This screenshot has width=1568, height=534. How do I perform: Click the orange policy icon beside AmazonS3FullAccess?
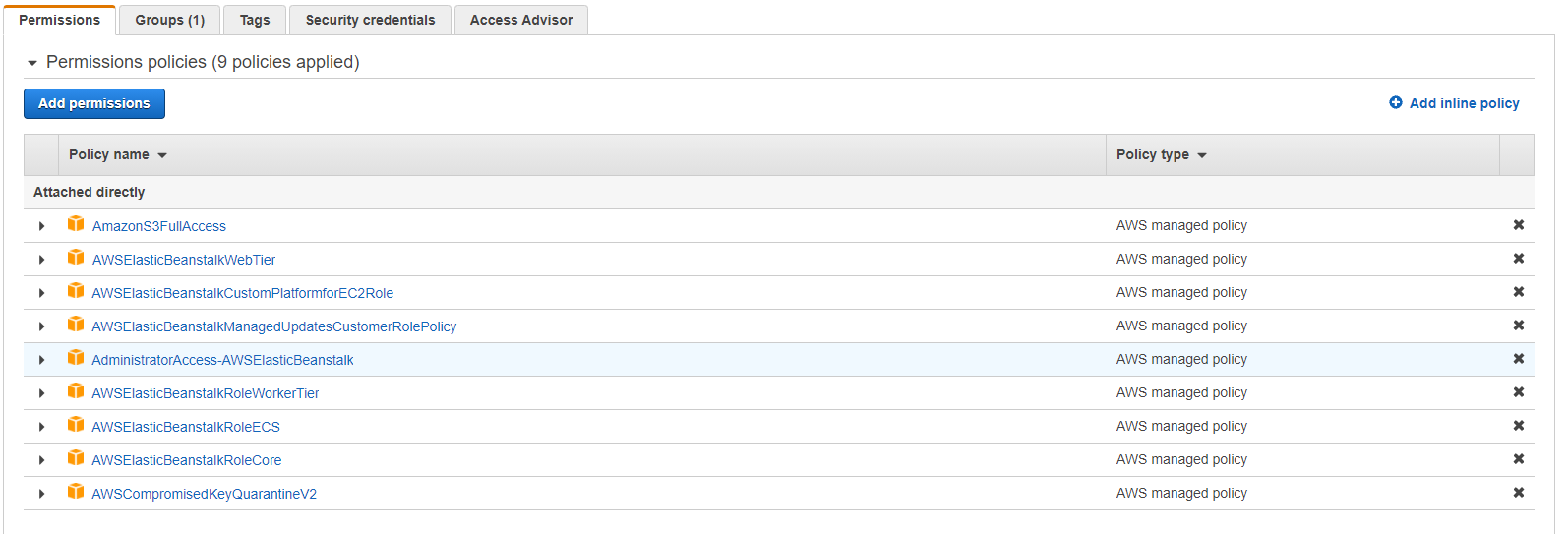coord(76,224)
